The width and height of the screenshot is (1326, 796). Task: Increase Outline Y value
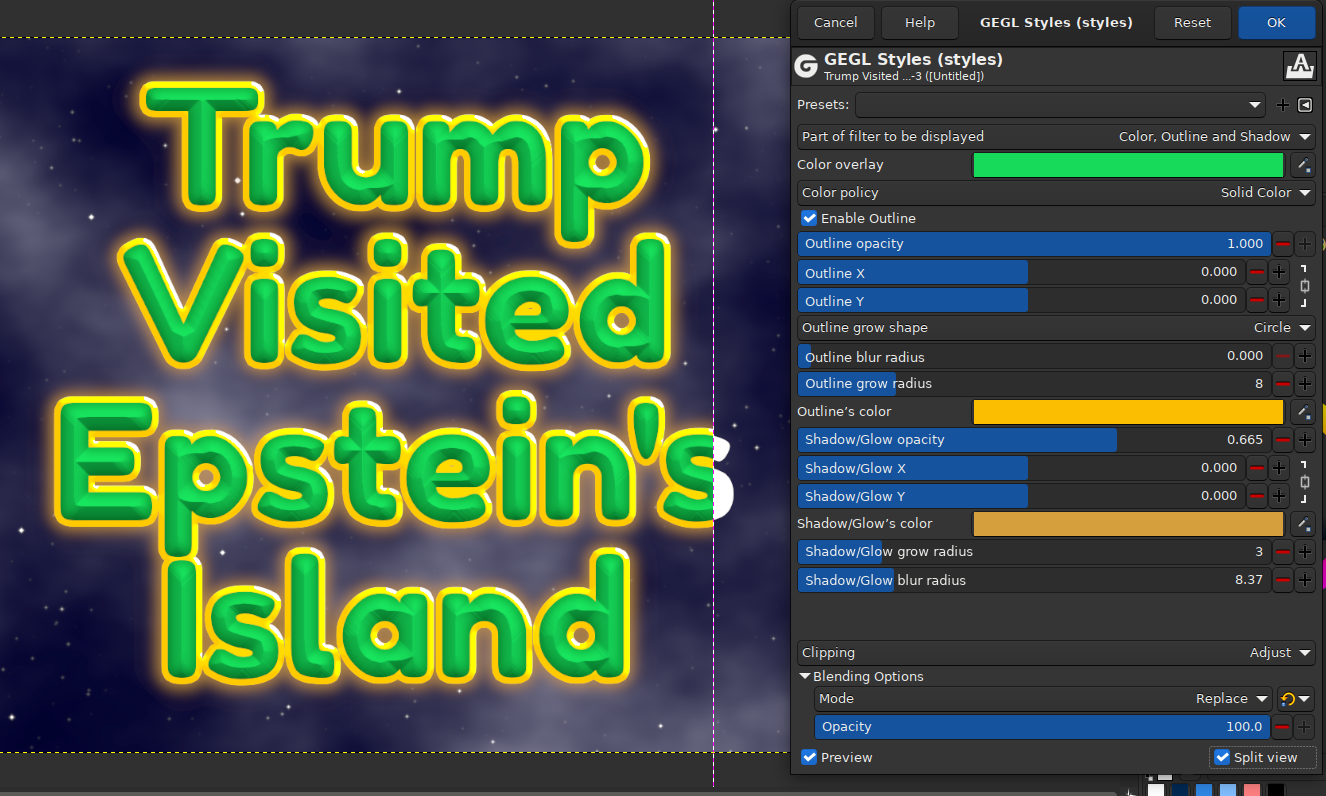(x=1280, y=300)
